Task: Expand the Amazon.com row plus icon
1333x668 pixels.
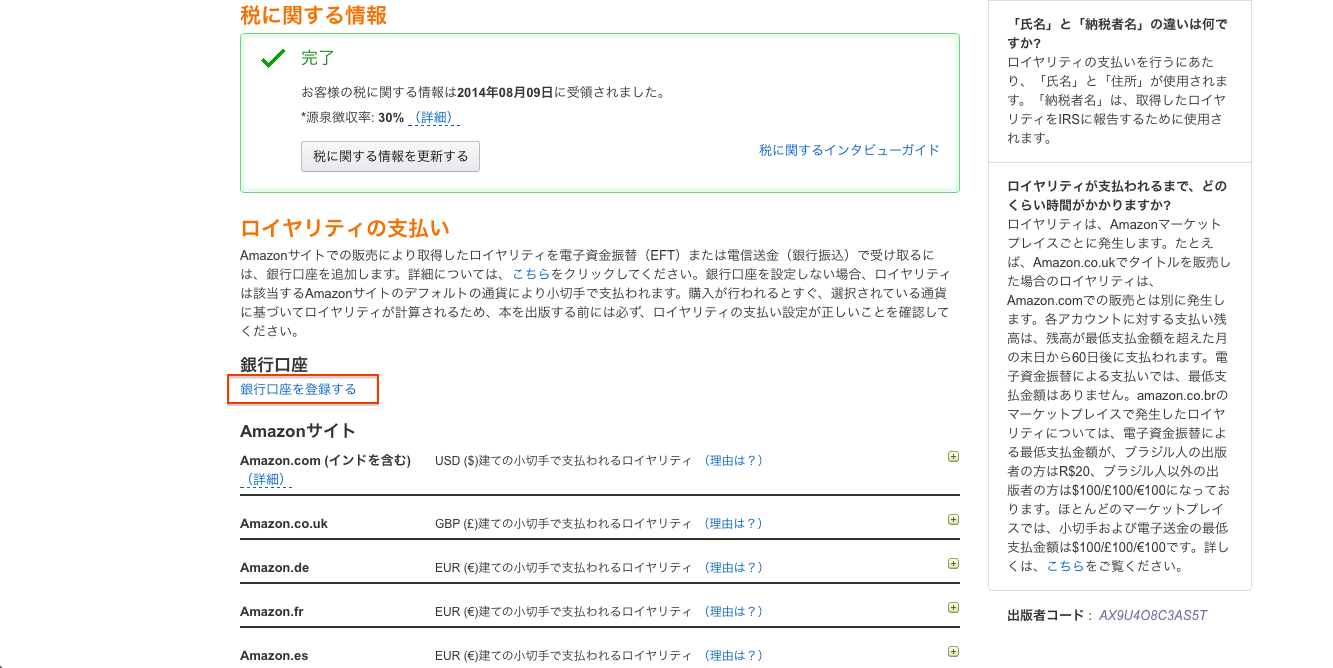Action: click(953, 457)
